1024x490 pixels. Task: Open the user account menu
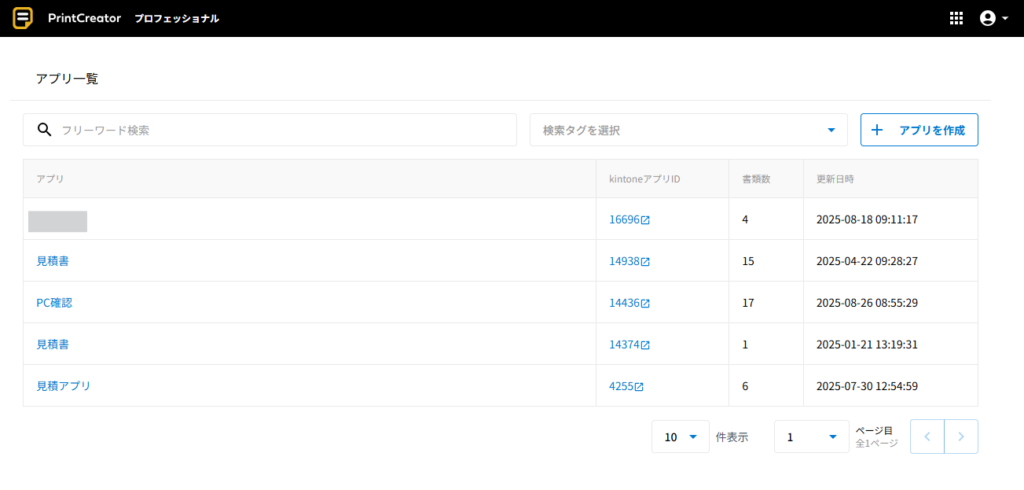point(992,18)
